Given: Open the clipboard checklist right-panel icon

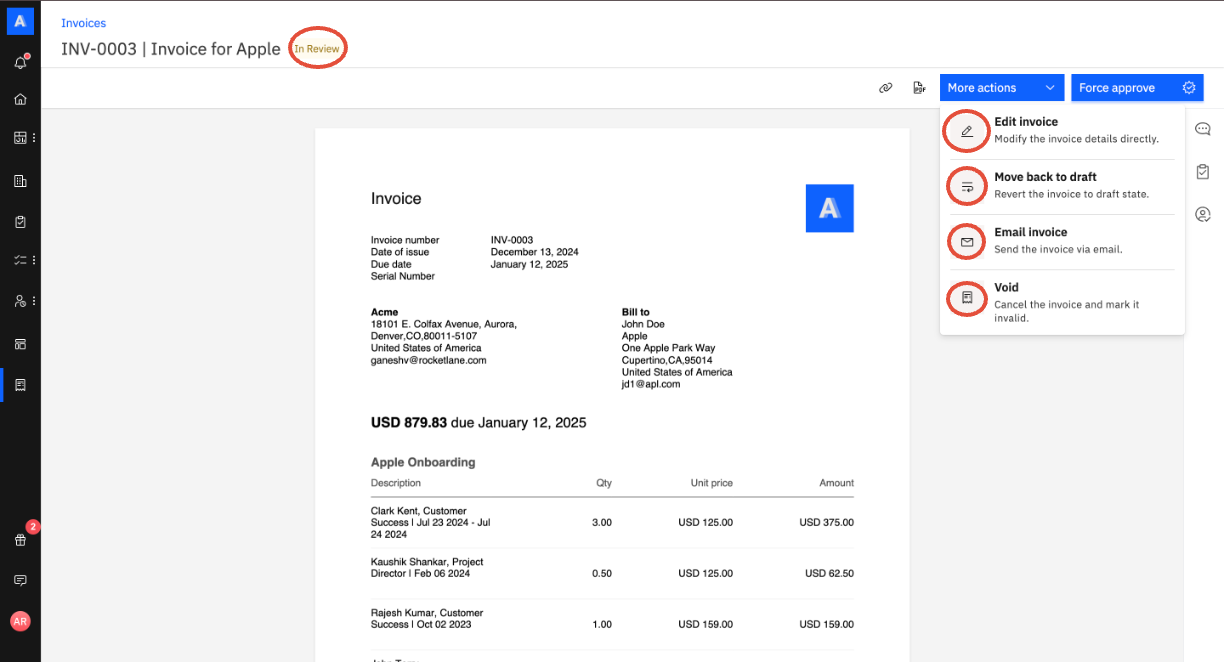Looking at the screenshot, I should click(x=1203, y=172).
